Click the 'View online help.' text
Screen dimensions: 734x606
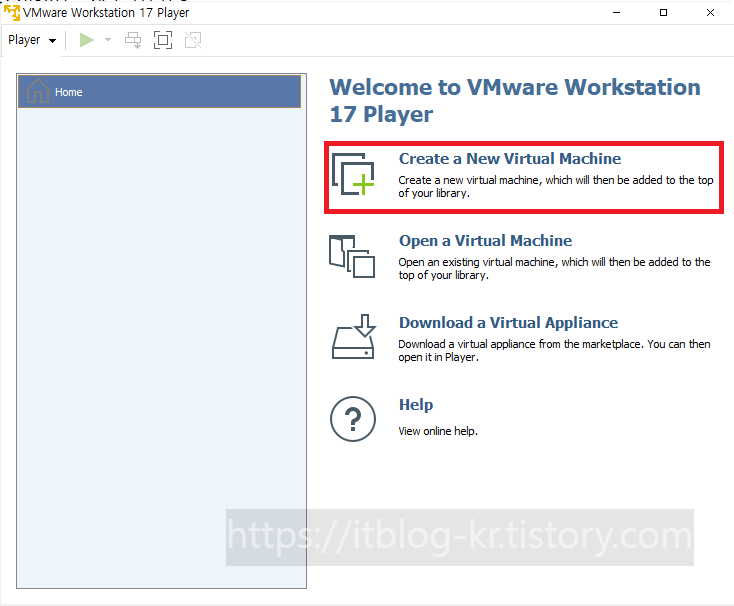click(x=438, y=431)
